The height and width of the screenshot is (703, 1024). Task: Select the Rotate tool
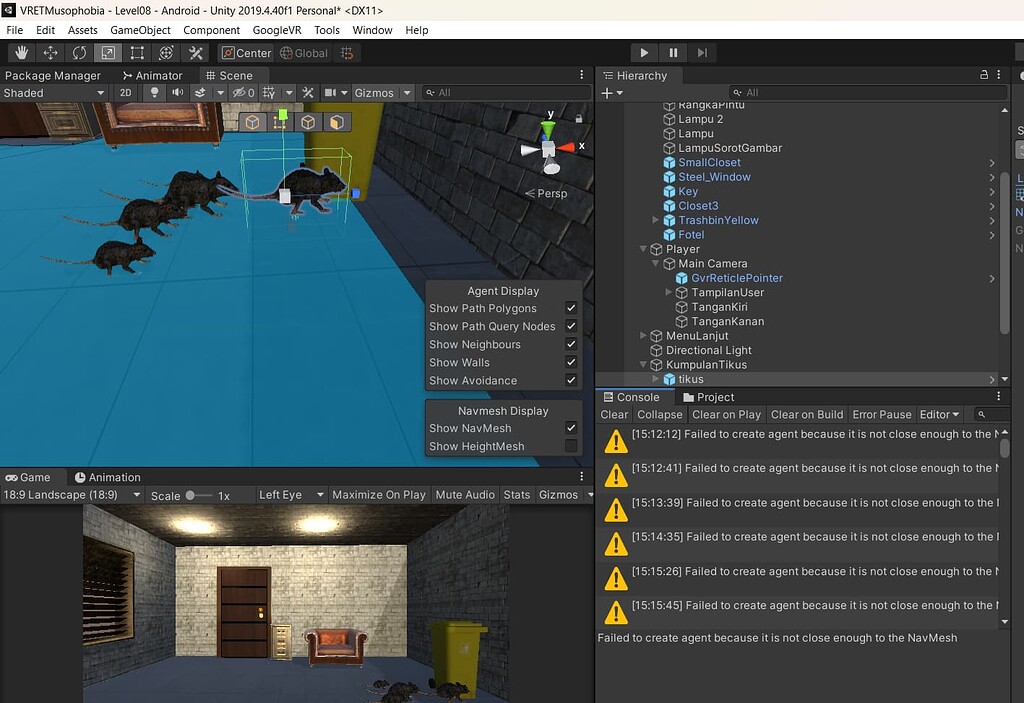79,53
